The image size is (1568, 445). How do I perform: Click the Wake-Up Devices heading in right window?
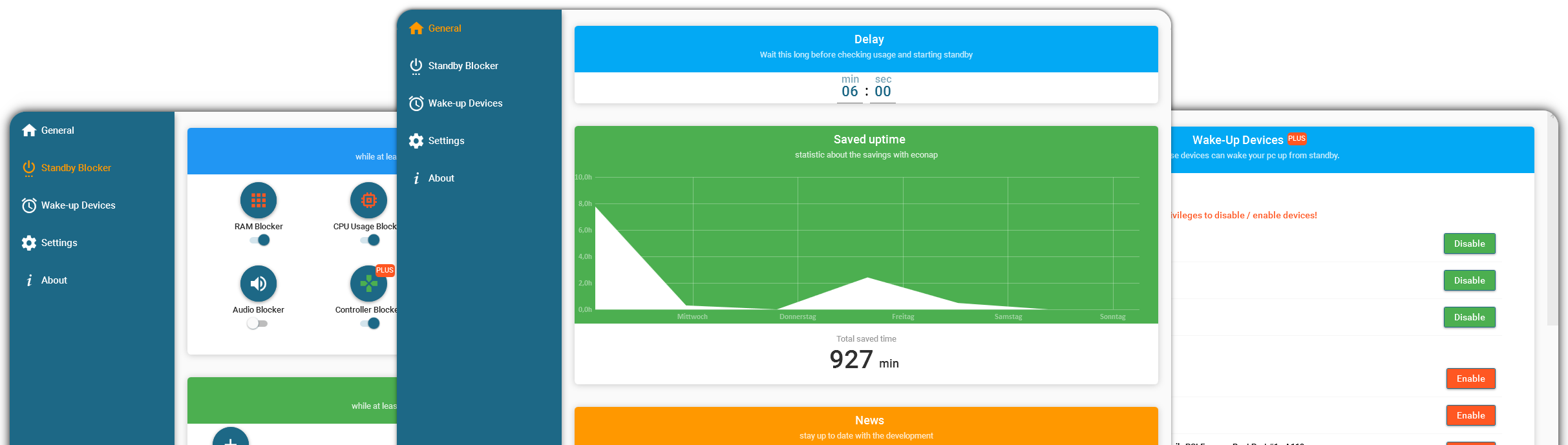pyautogui.click(x=1237, y=140)
